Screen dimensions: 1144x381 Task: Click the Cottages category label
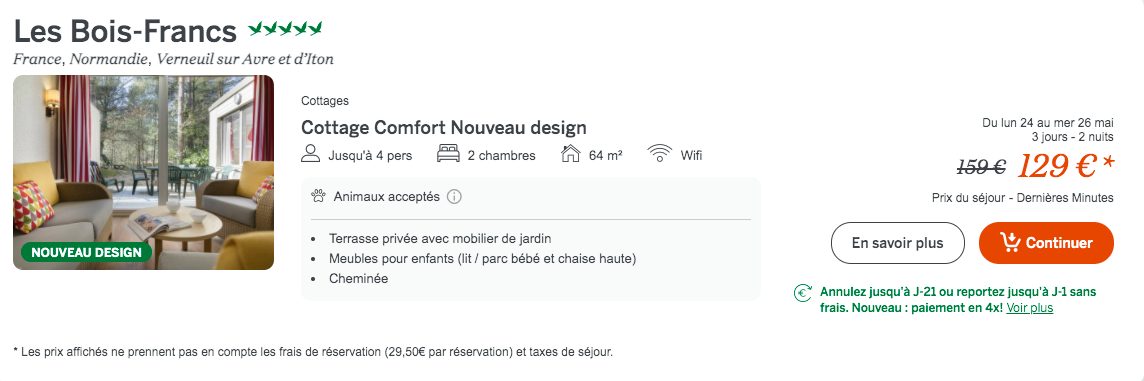[325, 101]
